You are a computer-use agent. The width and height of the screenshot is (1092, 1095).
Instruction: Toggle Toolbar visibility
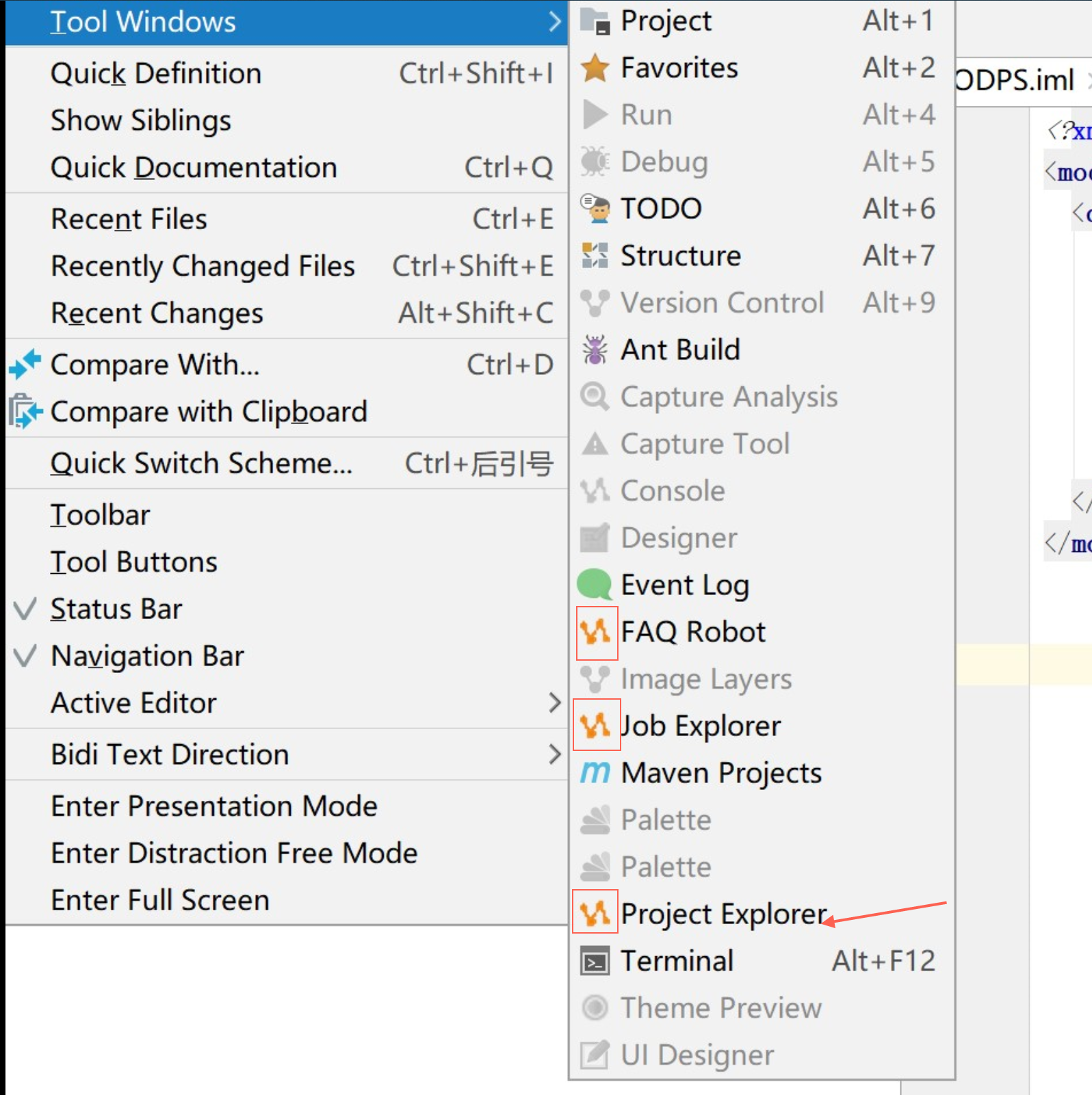tap(287, 515)
